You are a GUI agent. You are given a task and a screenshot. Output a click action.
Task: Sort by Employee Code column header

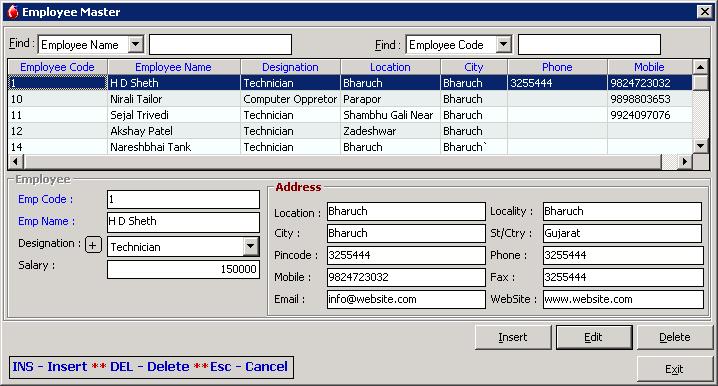click(x=58, y=67)
